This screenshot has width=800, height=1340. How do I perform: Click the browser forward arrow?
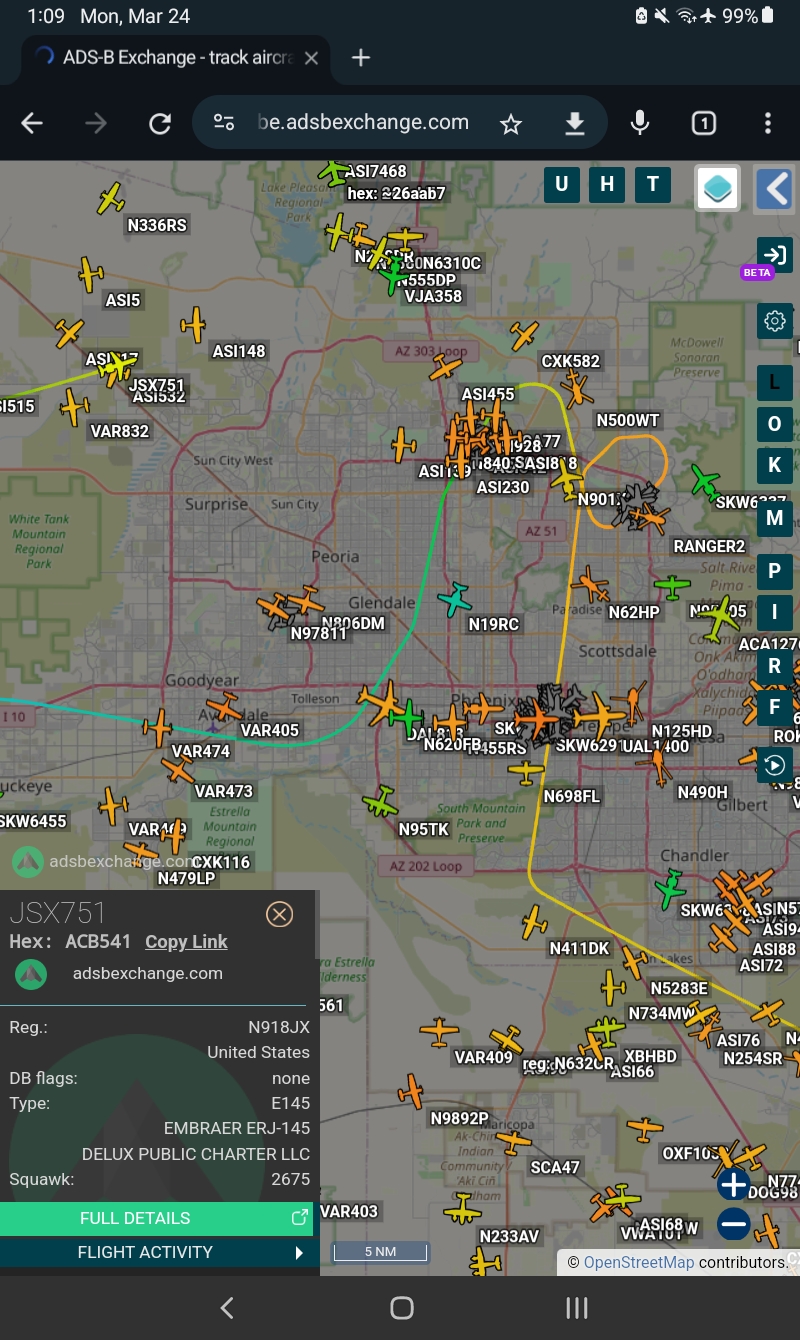click(96, 123)
